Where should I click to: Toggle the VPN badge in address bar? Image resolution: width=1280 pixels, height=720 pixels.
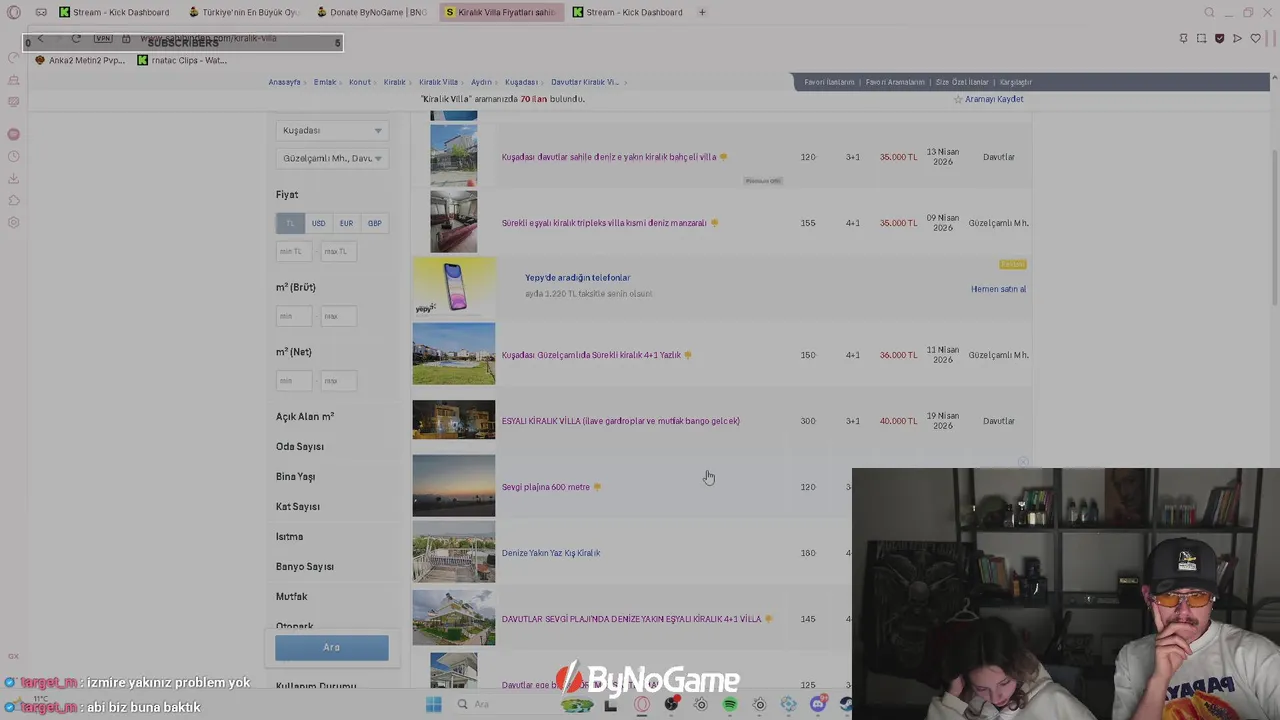click(103, 38)
